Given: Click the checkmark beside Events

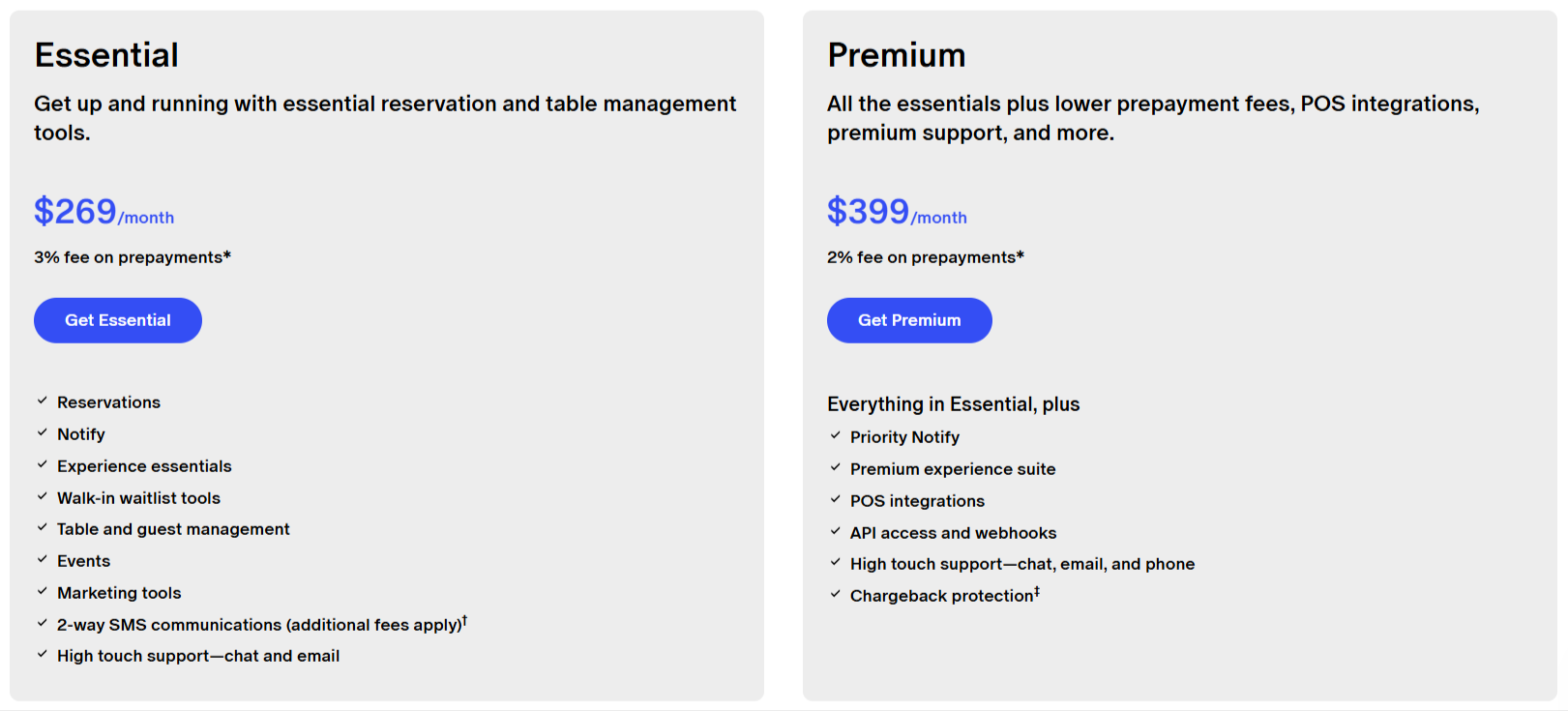Looking at the screenshot, I should [x=43, y=559].
